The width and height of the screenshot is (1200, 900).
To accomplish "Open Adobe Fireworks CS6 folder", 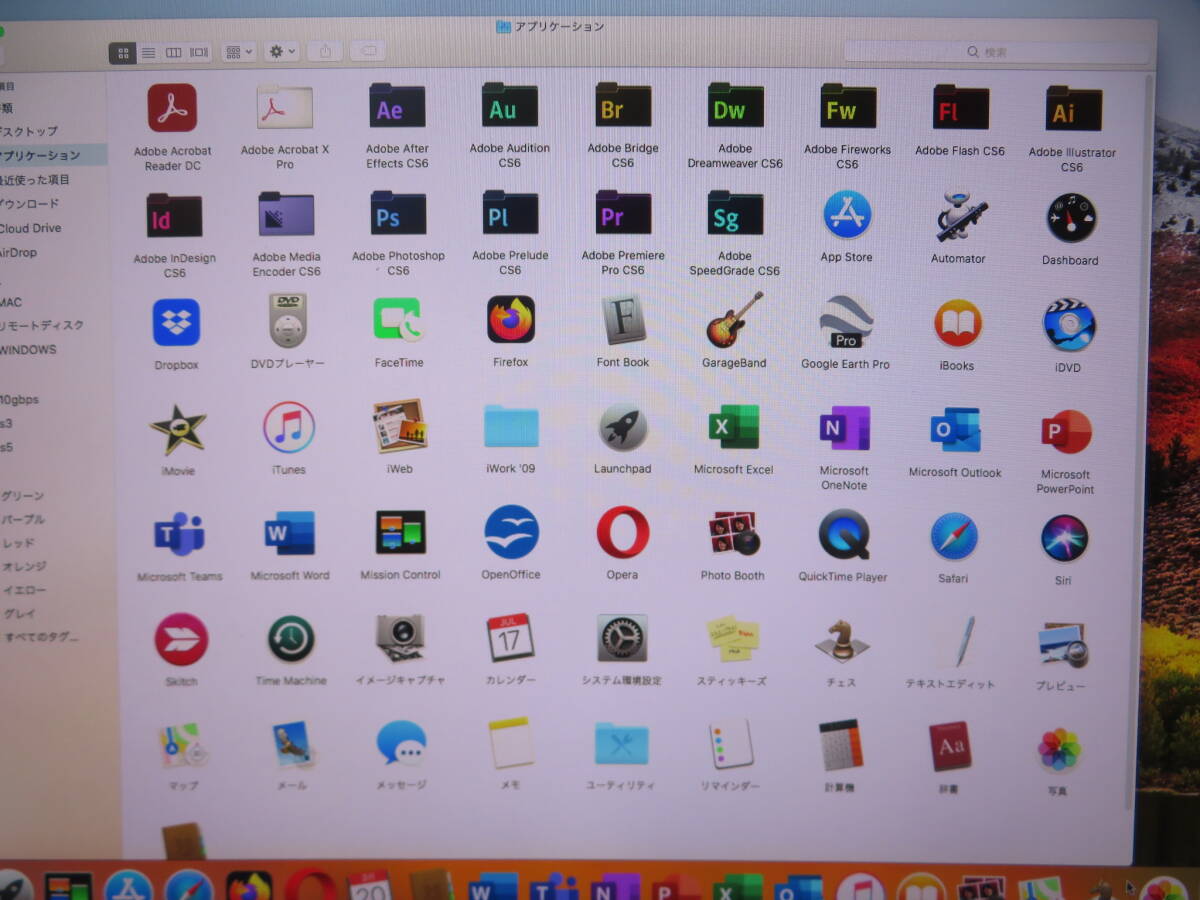I will [848, 106].
